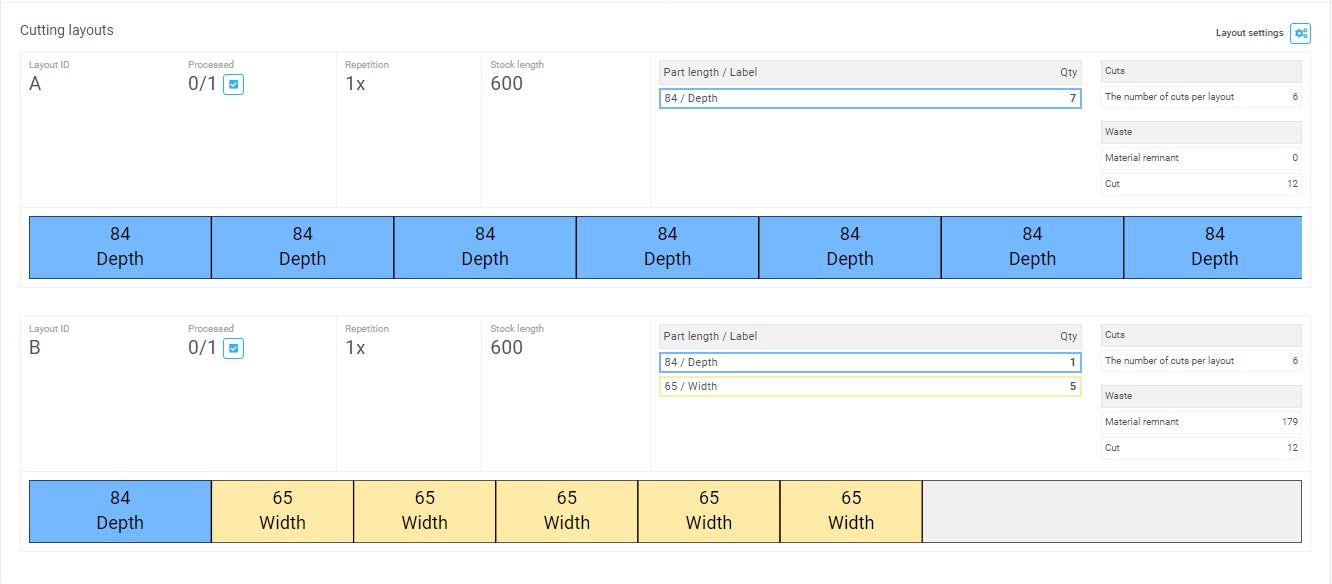The width and height of the screenshot is (1332, 584).
Task: Click the first yellow Width segment in layout B
Action: coord(282,511)
